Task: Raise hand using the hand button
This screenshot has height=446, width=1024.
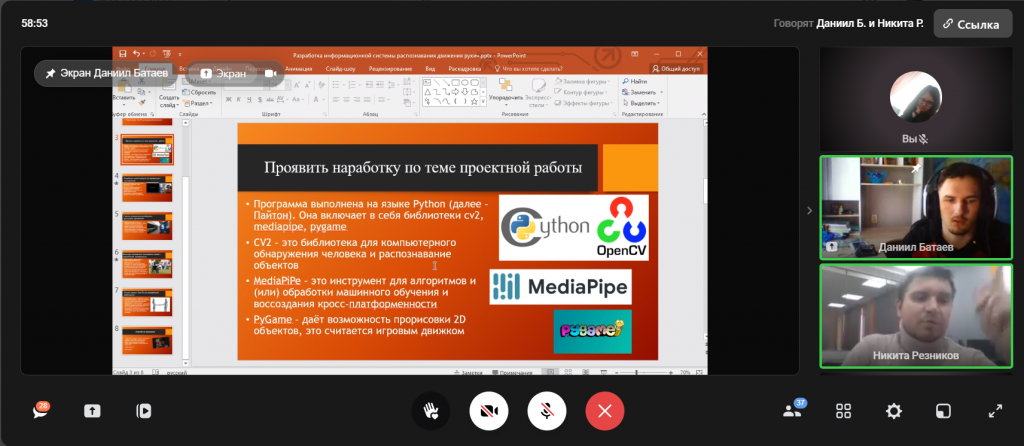Action: point(430,411)
